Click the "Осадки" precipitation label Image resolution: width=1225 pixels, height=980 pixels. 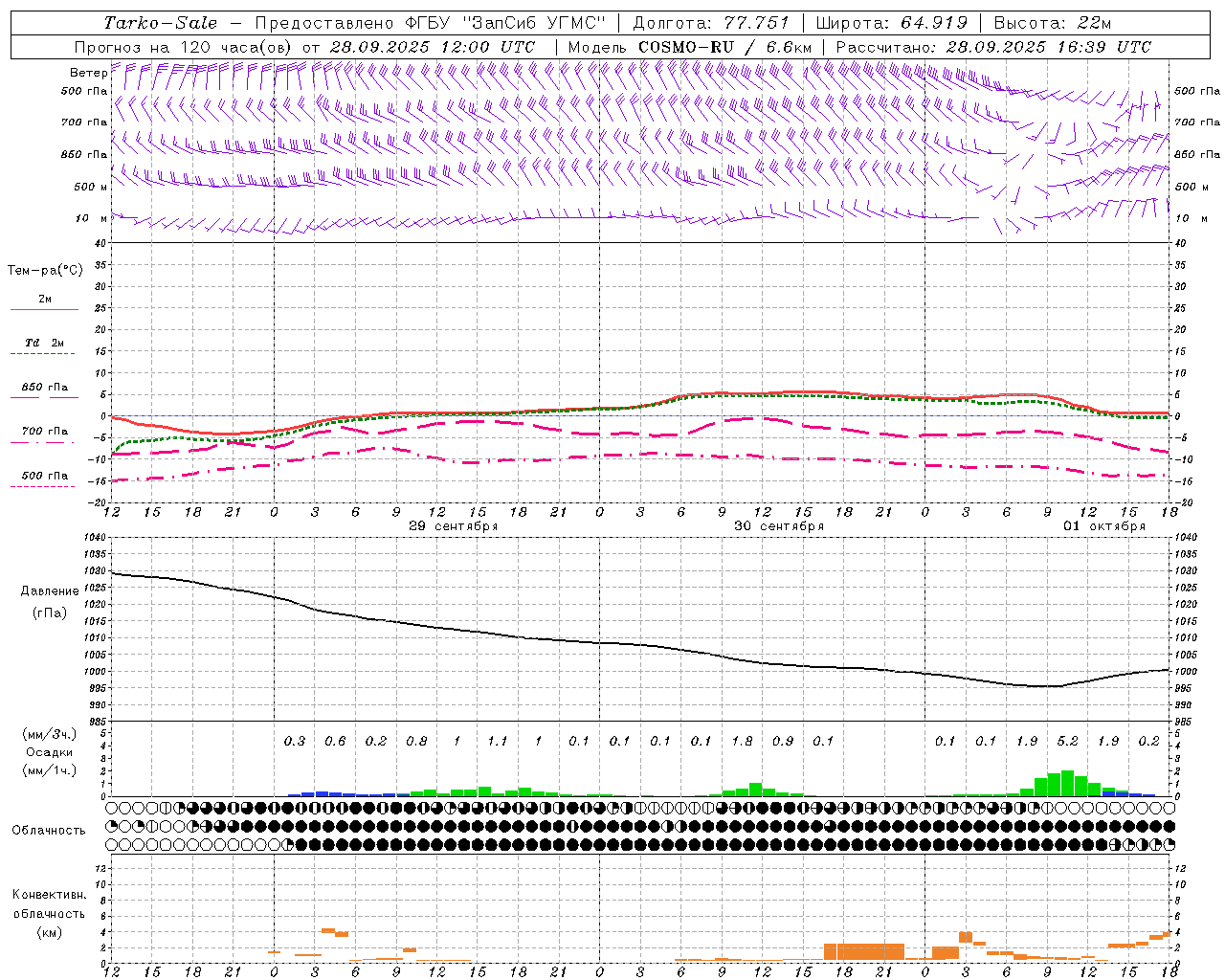click(x=50, y=752)
